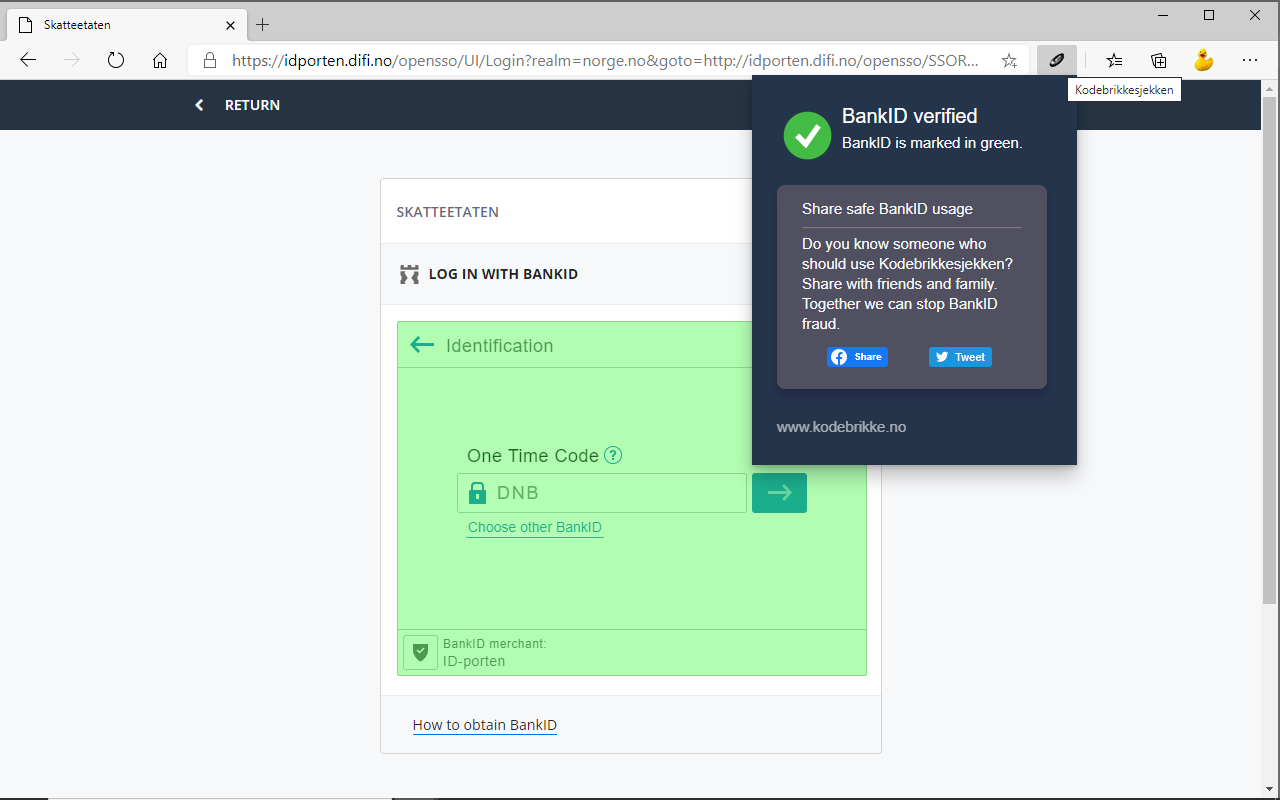Click the yellow duck profile icon
The height and width of the screenshot is (800, 1280).
click(x=1204, y=60)
